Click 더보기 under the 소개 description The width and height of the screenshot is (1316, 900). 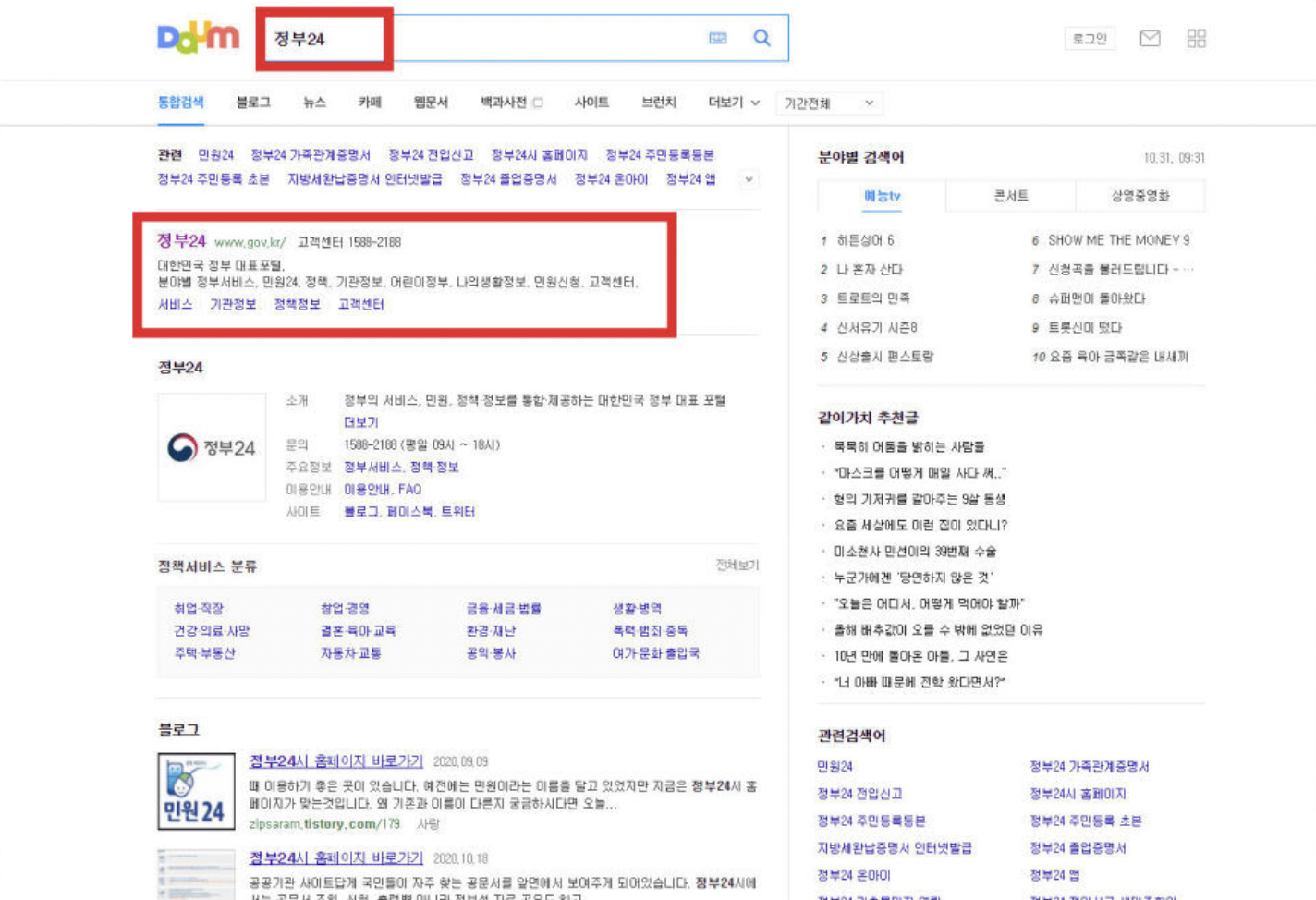point(361,422)
